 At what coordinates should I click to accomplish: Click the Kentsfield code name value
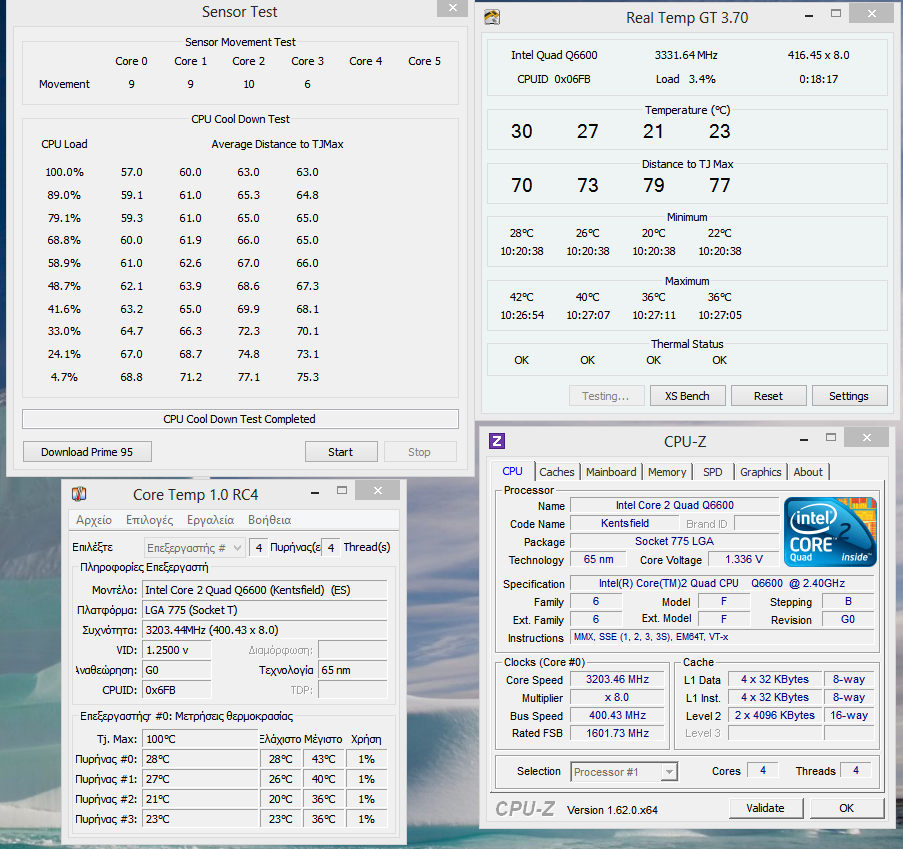pyautogui.click(x=625, y=523)
